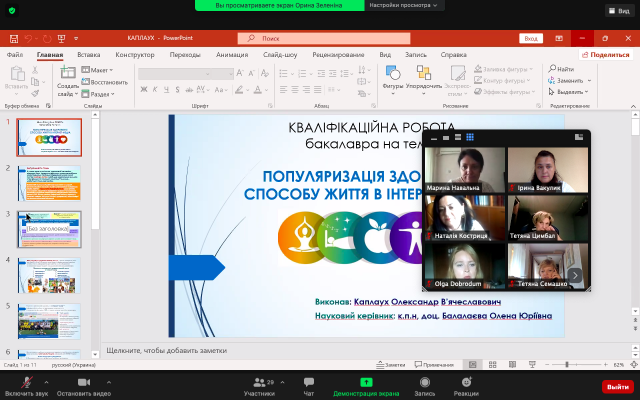The height and width of the screenshot is (400, 640).
Task: Switch to the Вставка ribbon tab
Action: [x=88, y=55]
